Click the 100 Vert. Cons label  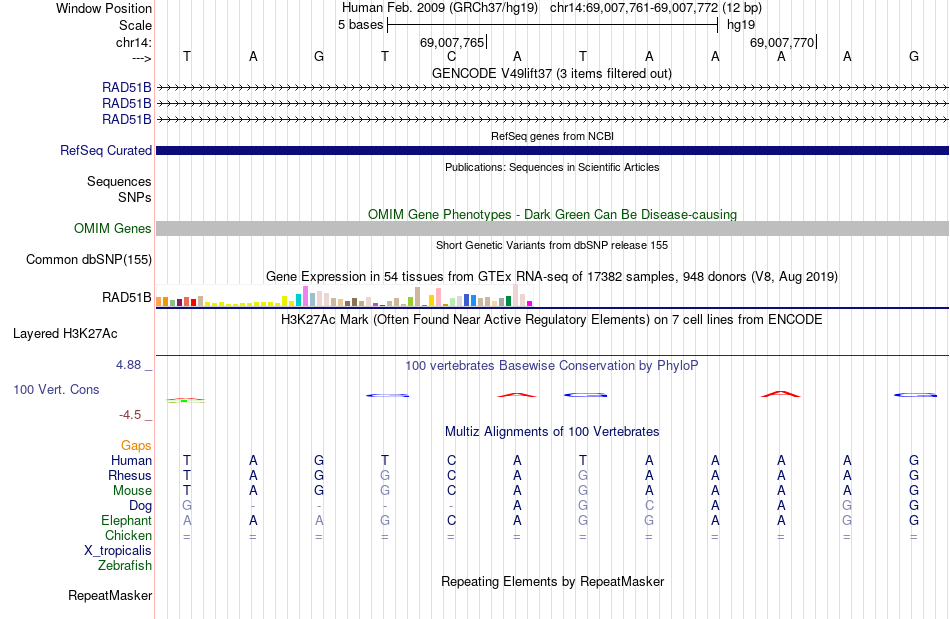click(56, 389)
